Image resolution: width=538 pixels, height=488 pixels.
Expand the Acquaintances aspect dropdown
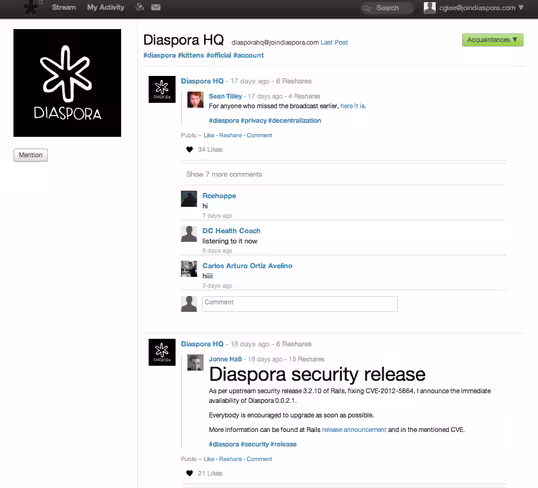pyautogui.click(x=492, y=40)
